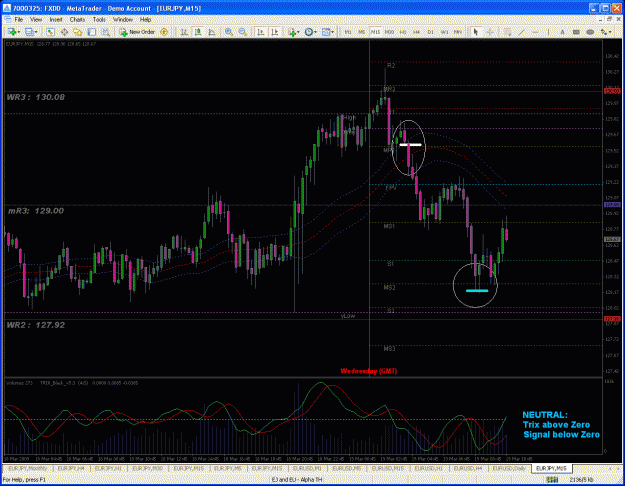This screenshot has width=625, height=486.
Task: Open the Tools menu
Action: pyautogui.click(x=99, y=19)
